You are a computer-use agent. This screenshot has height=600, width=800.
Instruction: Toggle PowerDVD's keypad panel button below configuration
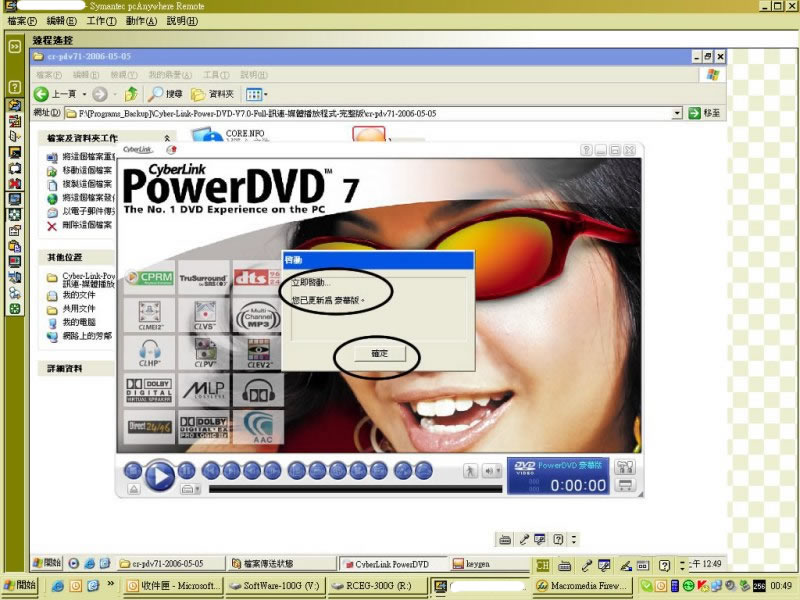coord(625,485)
